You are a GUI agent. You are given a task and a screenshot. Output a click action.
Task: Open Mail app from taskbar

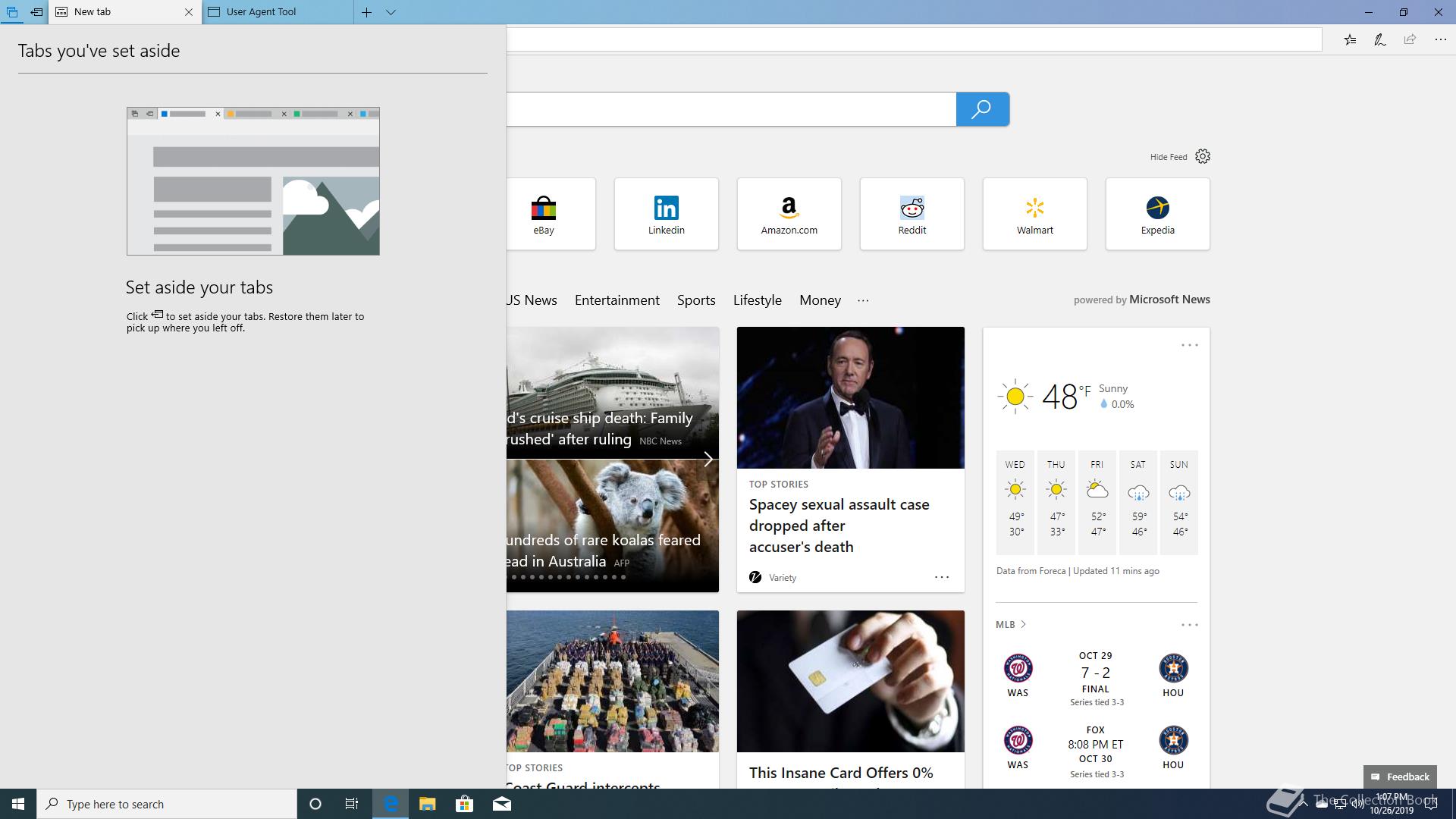(x=501, y=804)
